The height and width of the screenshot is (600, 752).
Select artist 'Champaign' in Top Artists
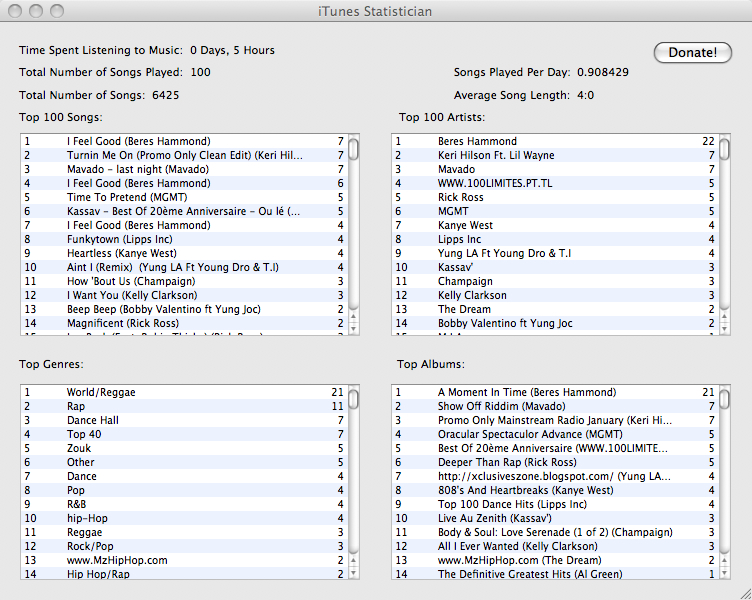click(556, 281)
